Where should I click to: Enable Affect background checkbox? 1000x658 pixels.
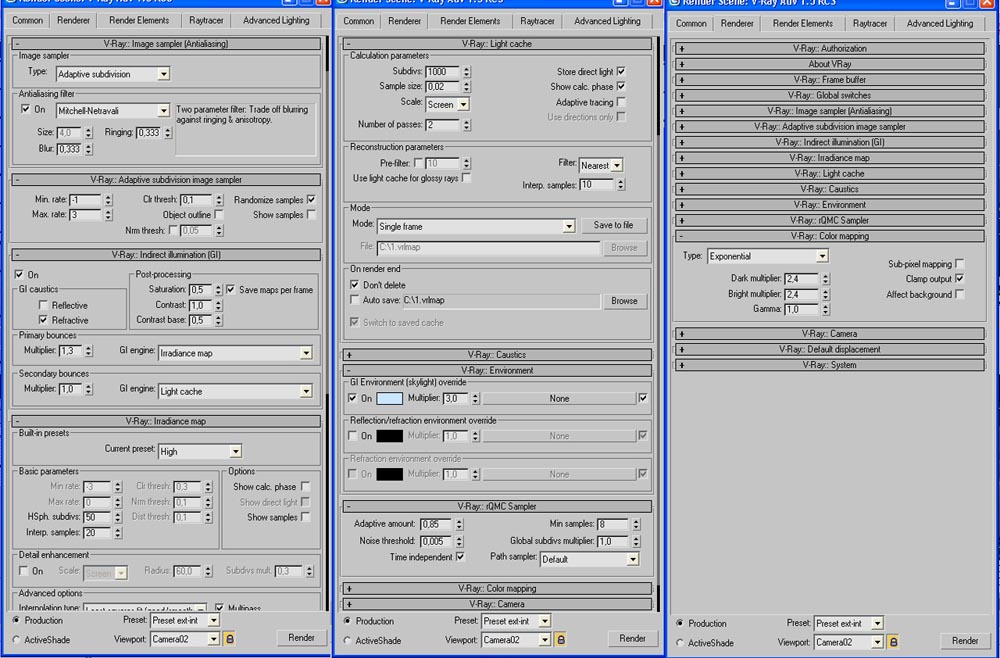coord(960,294)
